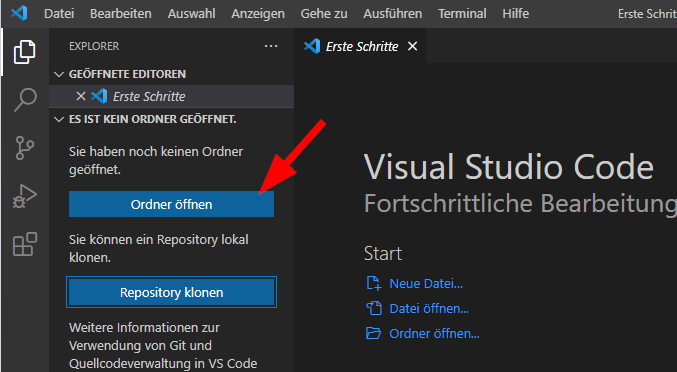
Task: Close Erste Schritte in open editors list
Action: 81,96
